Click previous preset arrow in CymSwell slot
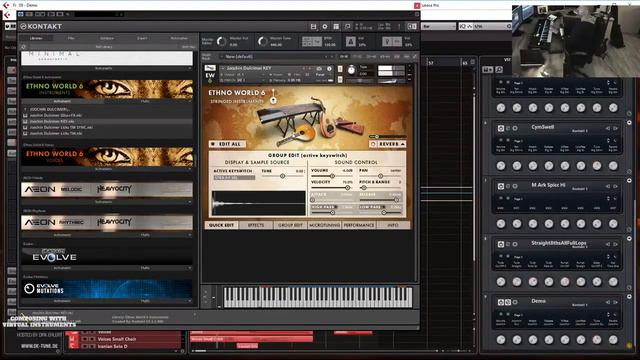 pyautogui.click(x=608, y=128)
